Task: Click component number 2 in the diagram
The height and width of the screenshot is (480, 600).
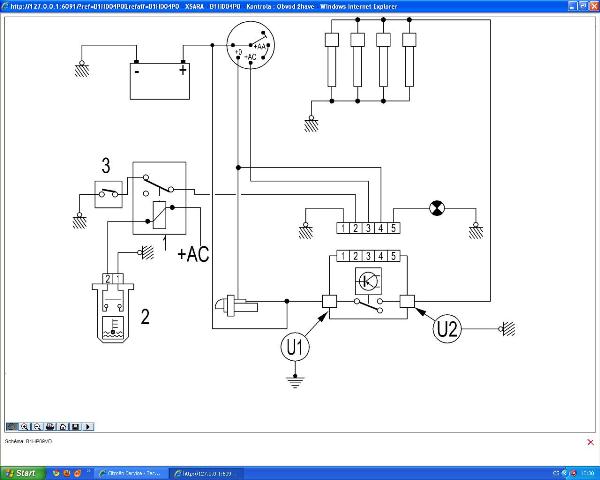Action: (145, 318)
